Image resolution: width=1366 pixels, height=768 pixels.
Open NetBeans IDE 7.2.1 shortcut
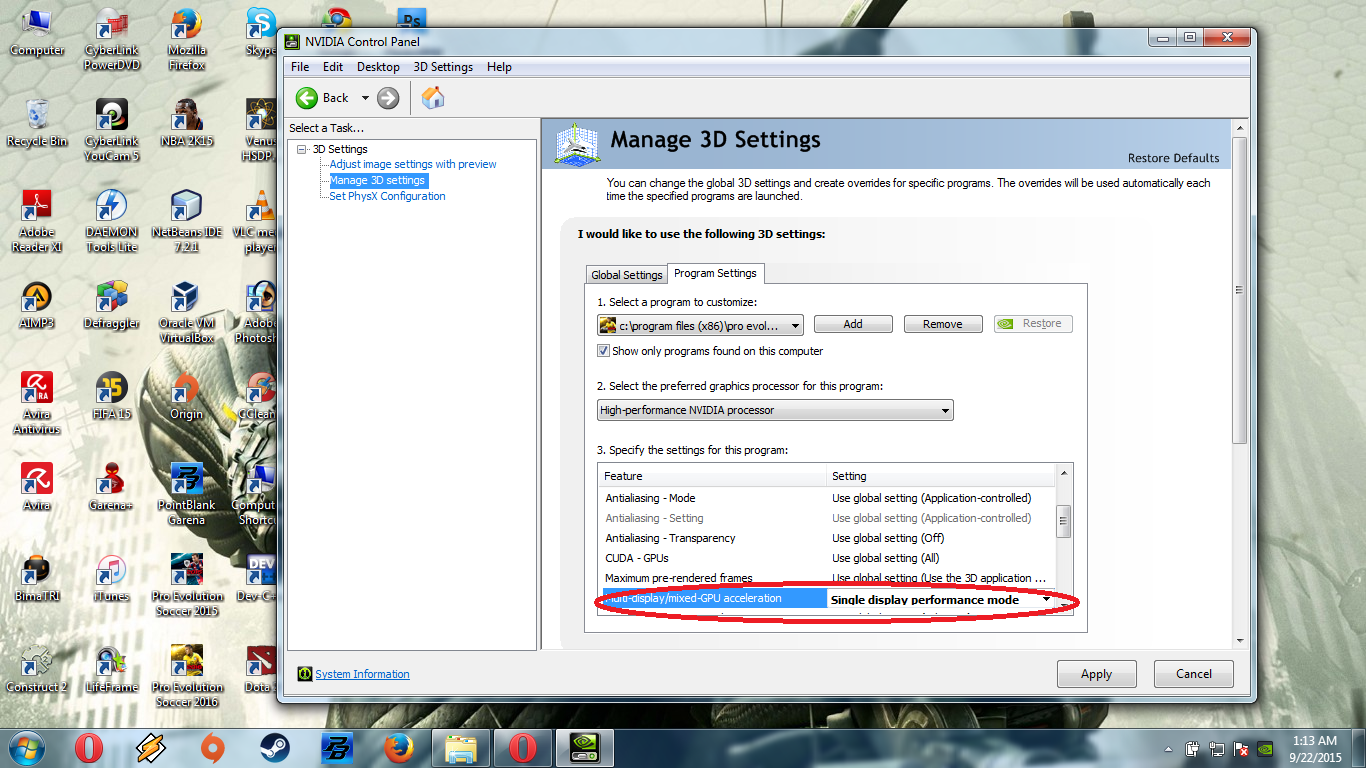coord(187,221)
